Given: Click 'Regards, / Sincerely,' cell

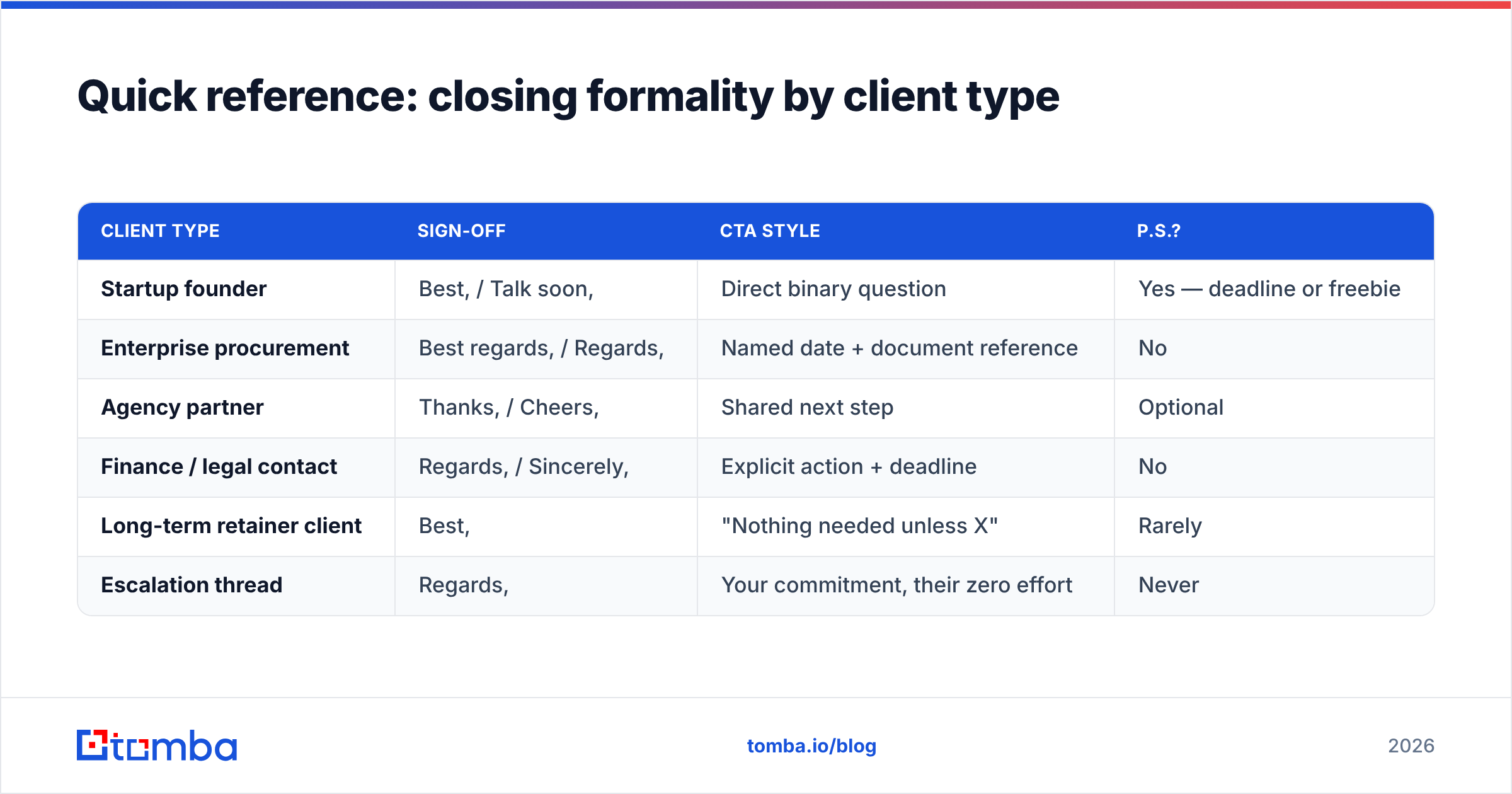Looking at the screenshot, I should (546, 467).
